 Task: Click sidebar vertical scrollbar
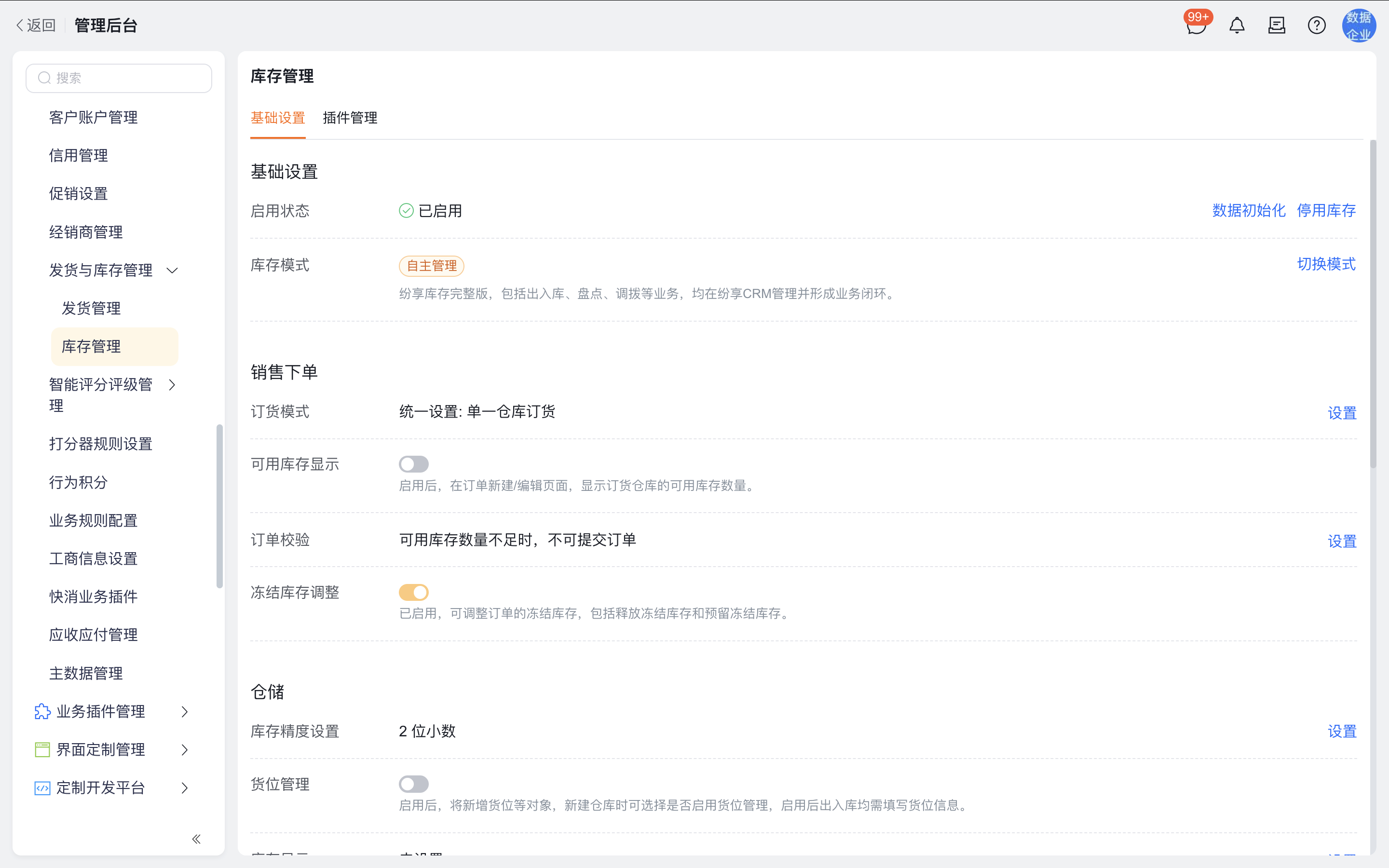[219, 506]
